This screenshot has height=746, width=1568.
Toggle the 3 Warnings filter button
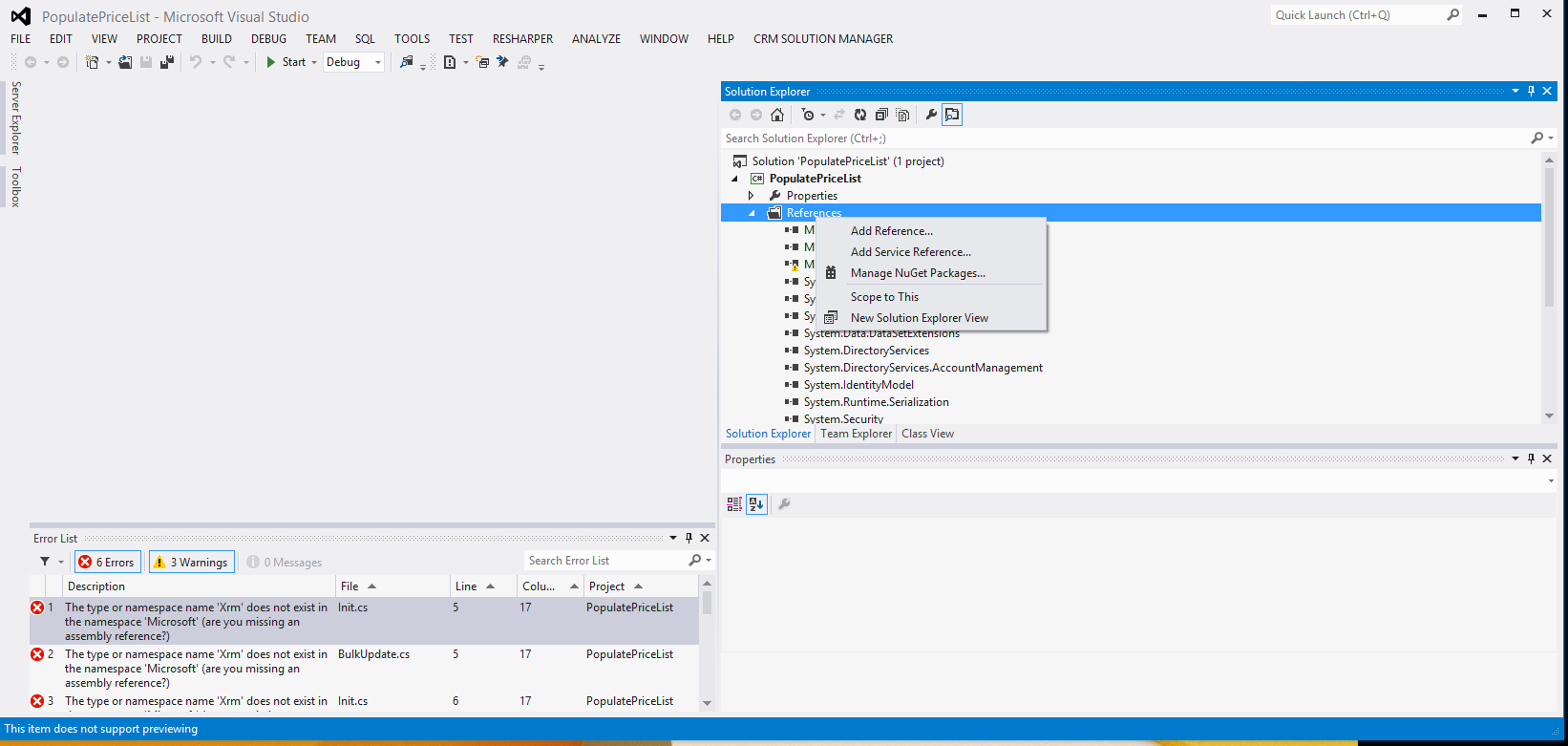click(191, 562)
